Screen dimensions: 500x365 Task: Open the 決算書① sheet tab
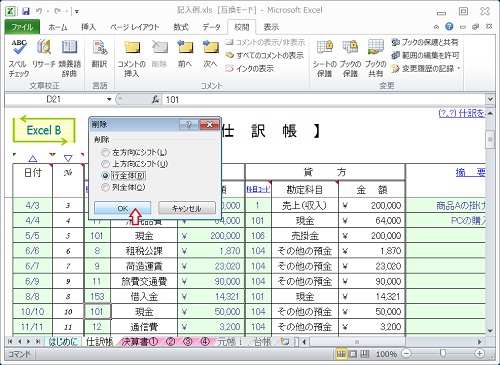(140, 342)
